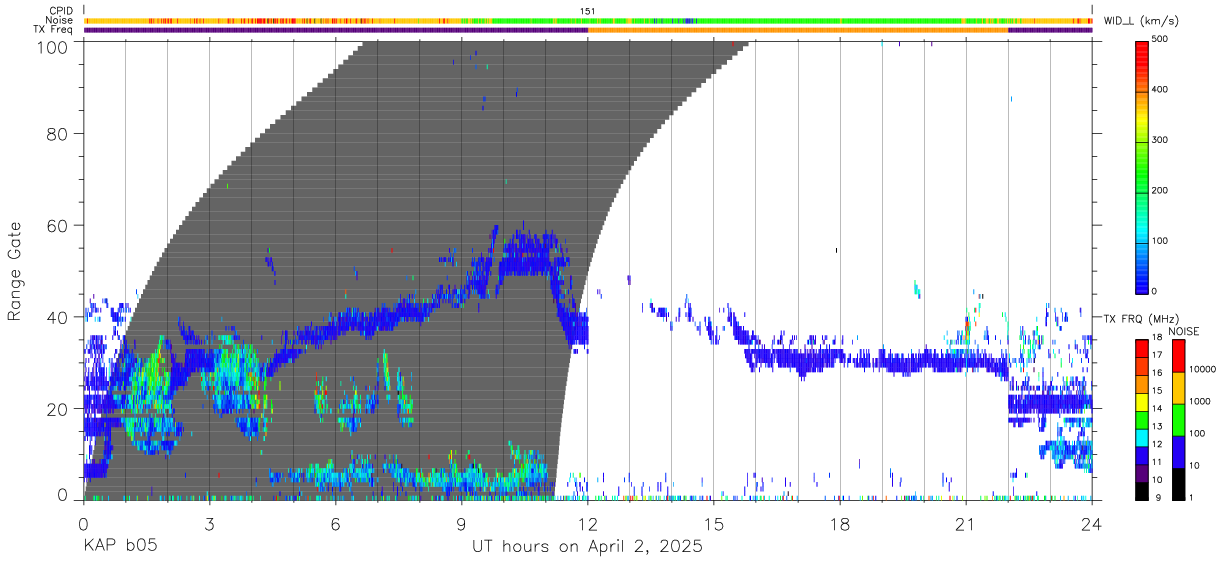This screenshot has width=1228, height=567.
Task: Select the '6' UT hour tick label
Action: pos(335,523)
